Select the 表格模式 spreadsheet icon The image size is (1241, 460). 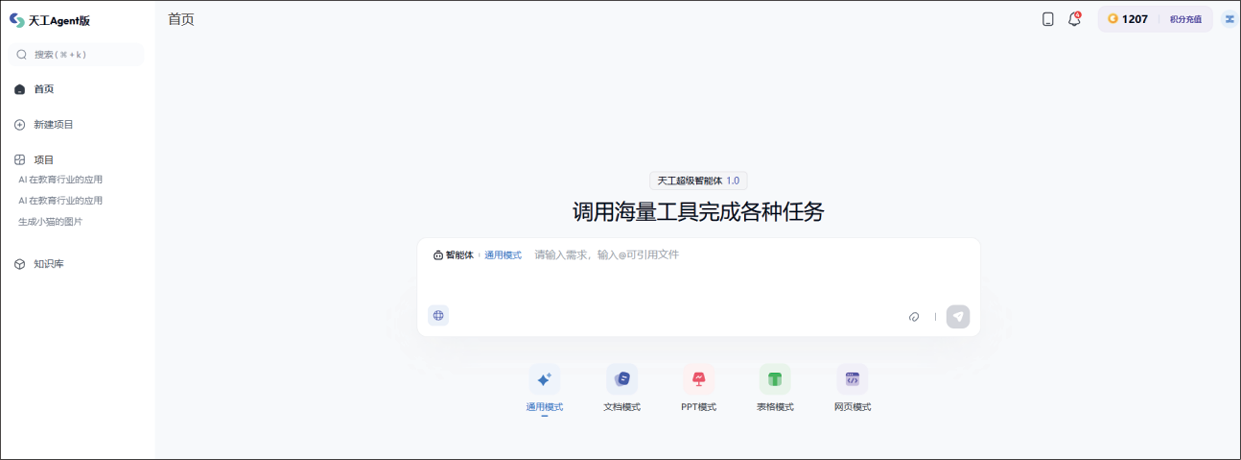point(775,380)
